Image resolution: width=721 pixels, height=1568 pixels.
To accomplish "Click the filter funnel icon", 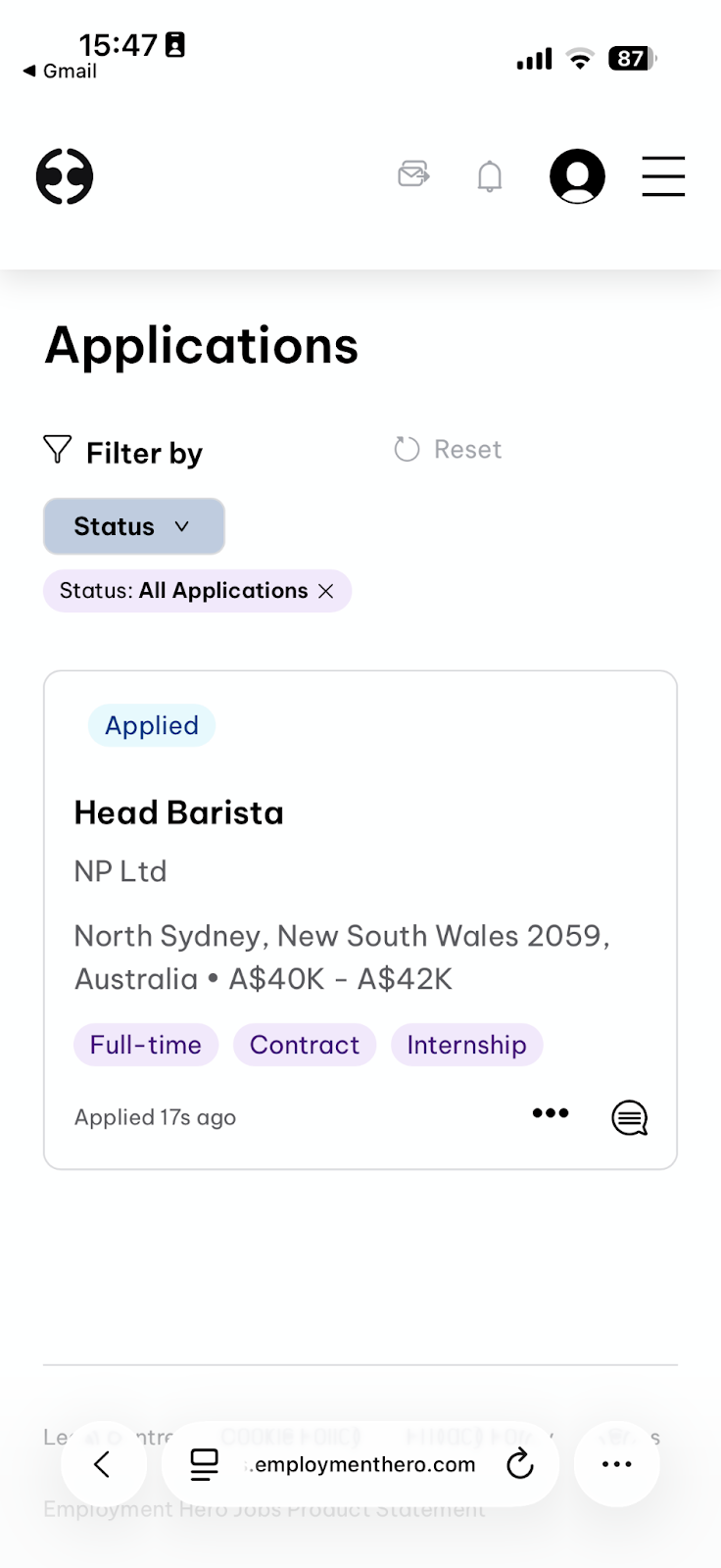I will (x=58, y=450).
